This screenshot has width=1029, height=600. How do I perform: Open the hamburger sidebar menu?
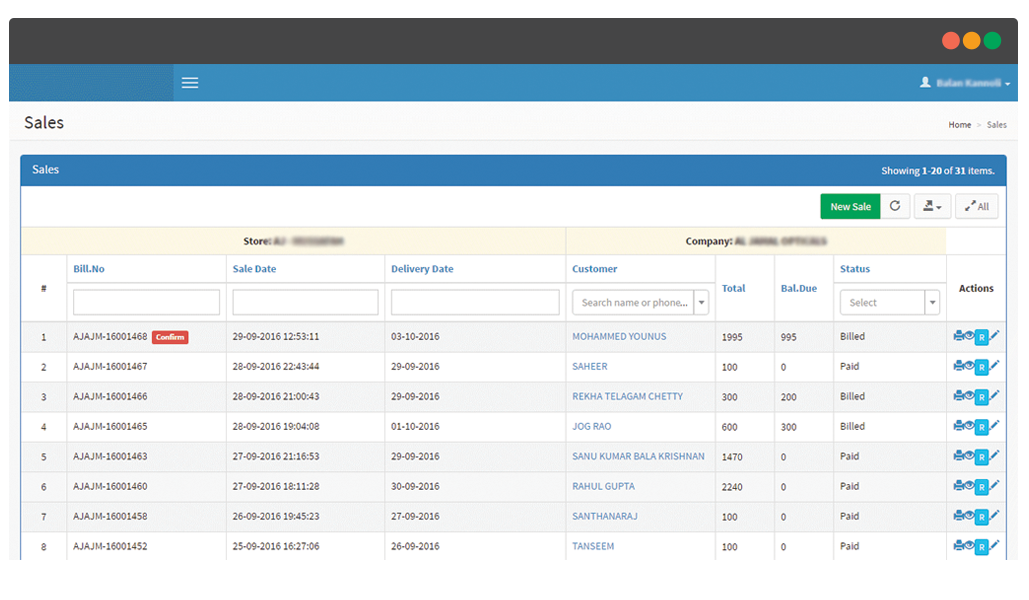pos(190,83)
